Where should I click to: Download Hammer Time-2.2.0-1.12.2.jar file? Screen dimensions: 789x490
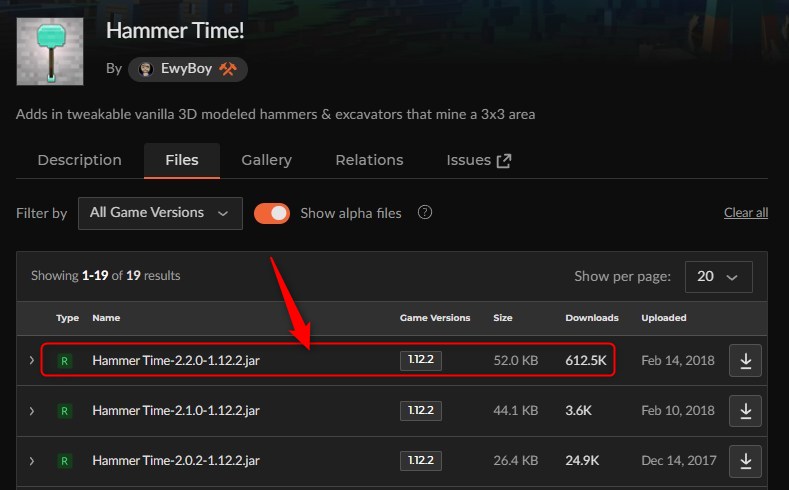745,361
